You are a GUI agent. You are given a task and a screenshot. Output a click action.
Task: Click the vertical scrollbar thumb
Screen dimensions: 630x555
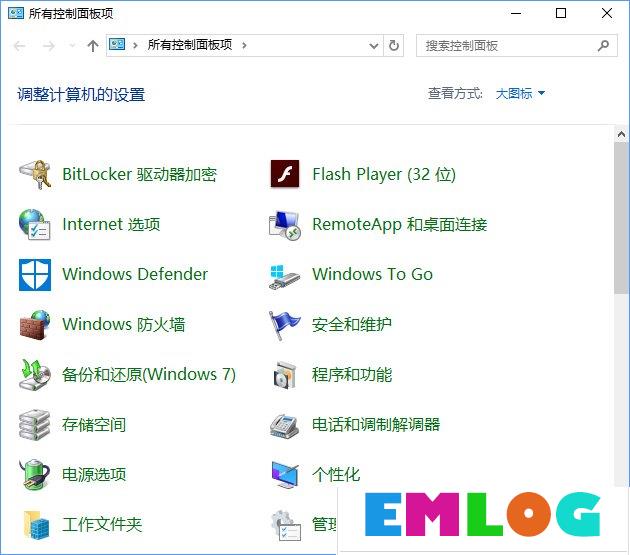point(621,218)
